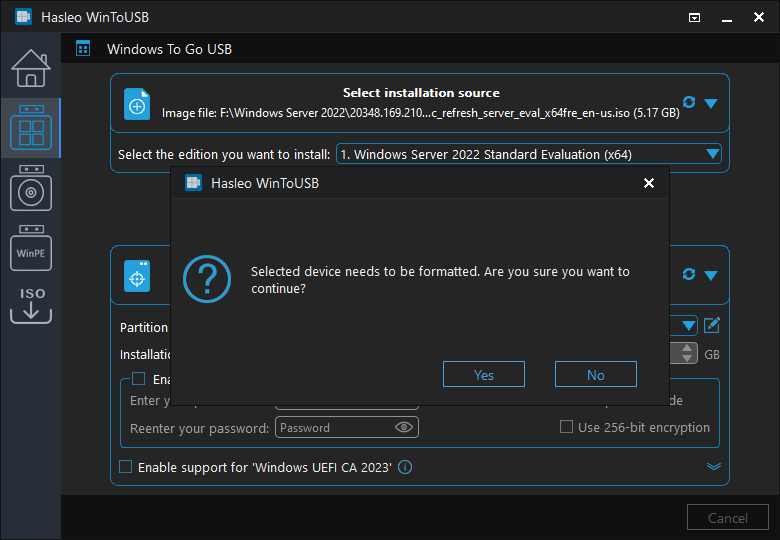Go to Home in the sidebar
Image resolution: width=780 pixels, height=540 pixels.
(31, 68)
